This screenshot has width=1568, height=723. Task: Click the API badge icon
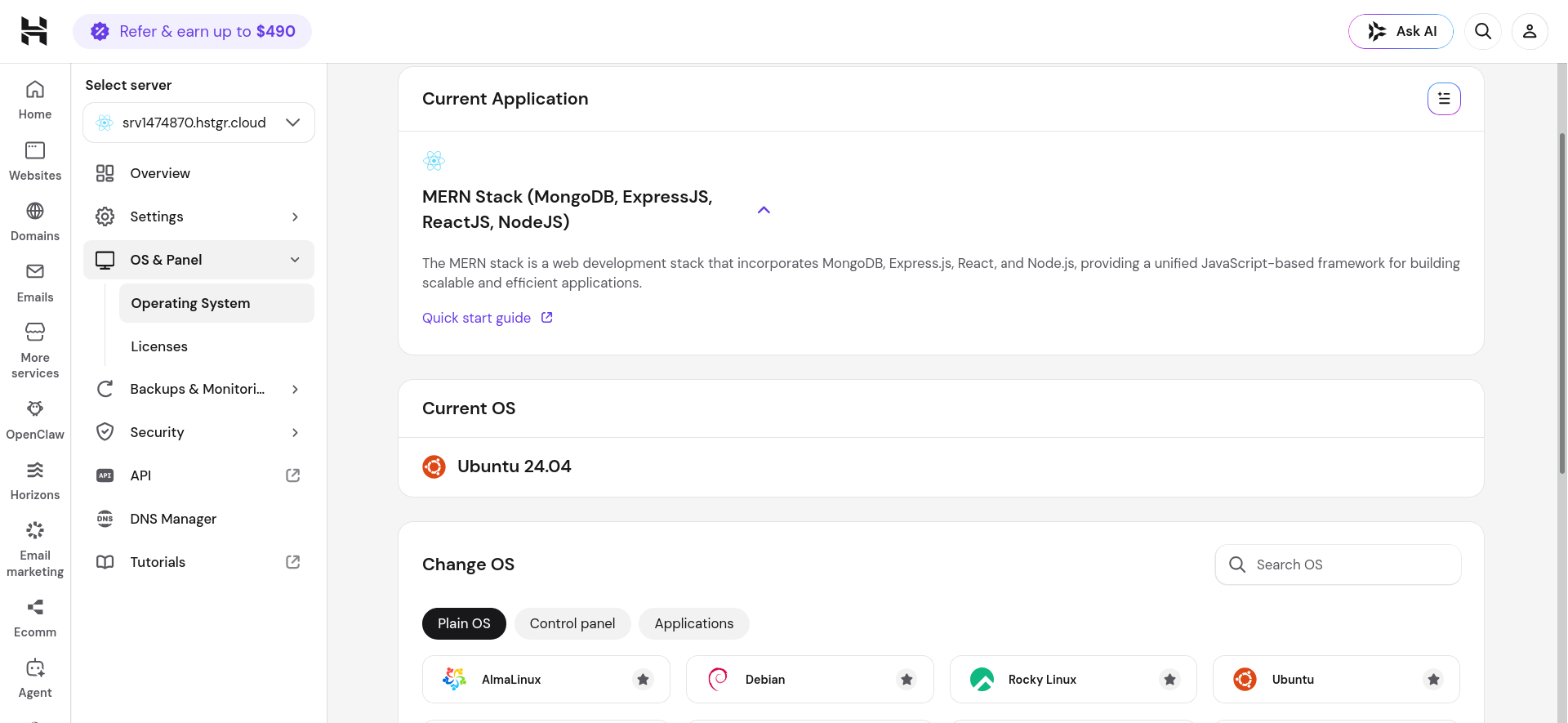tap(105, 475)
